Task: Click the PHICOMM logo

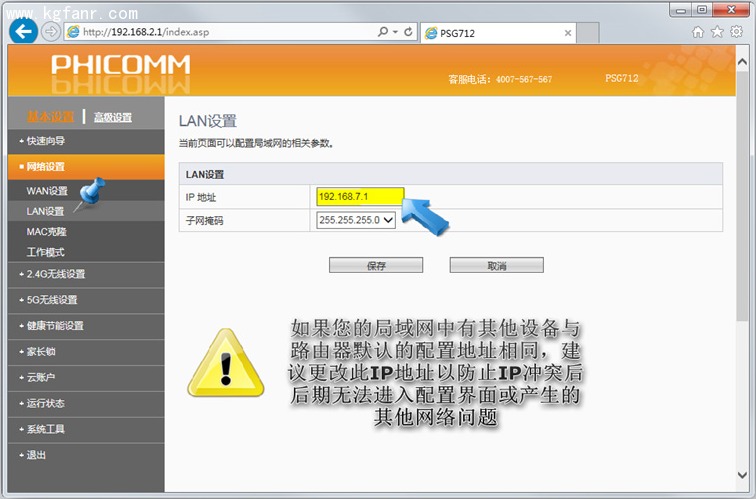Action: [121, 65]
